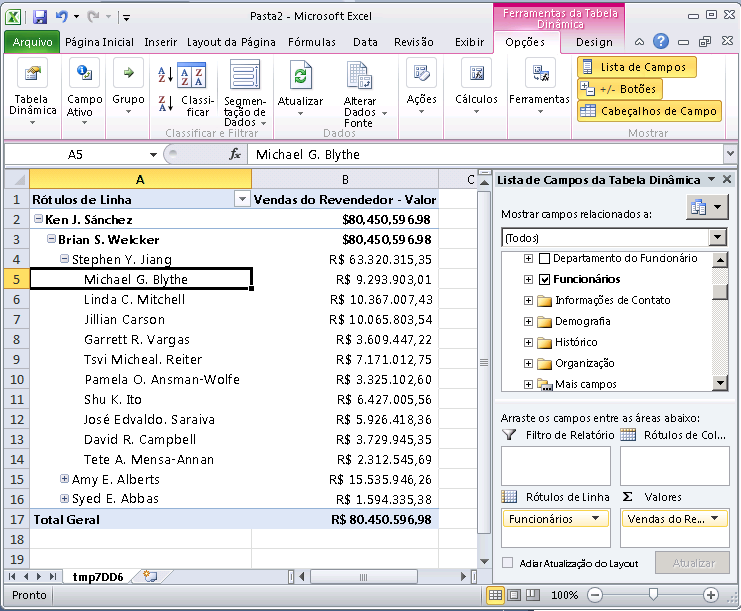Enable Adiar Atualização do Layout checkbox
The height and width of the screenshot is (611, 741).
click(508, 564)
